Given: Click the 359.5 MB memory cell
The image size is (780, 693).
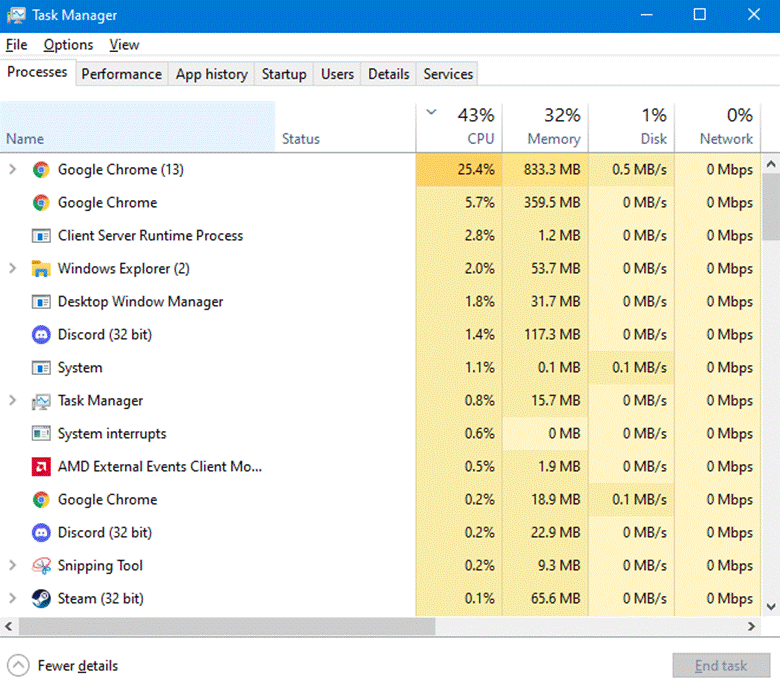Looking at the screenshot, I should coord(545,202).
